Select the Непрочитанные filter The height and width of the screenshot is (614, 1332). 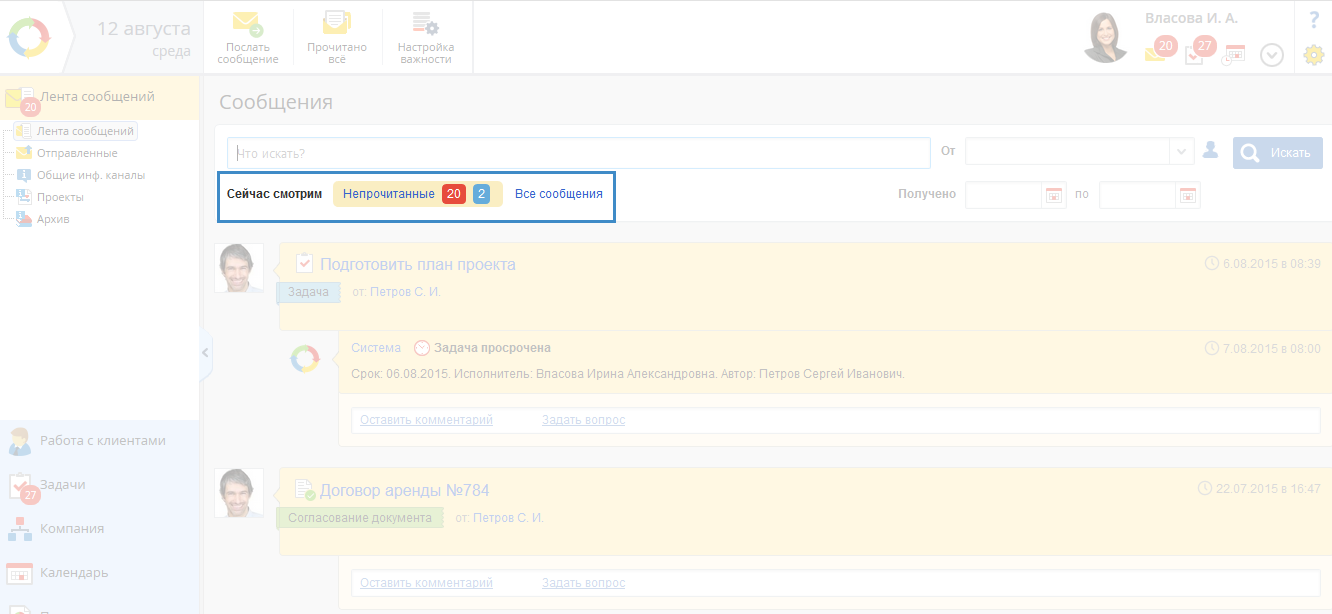tap(388, 194)
